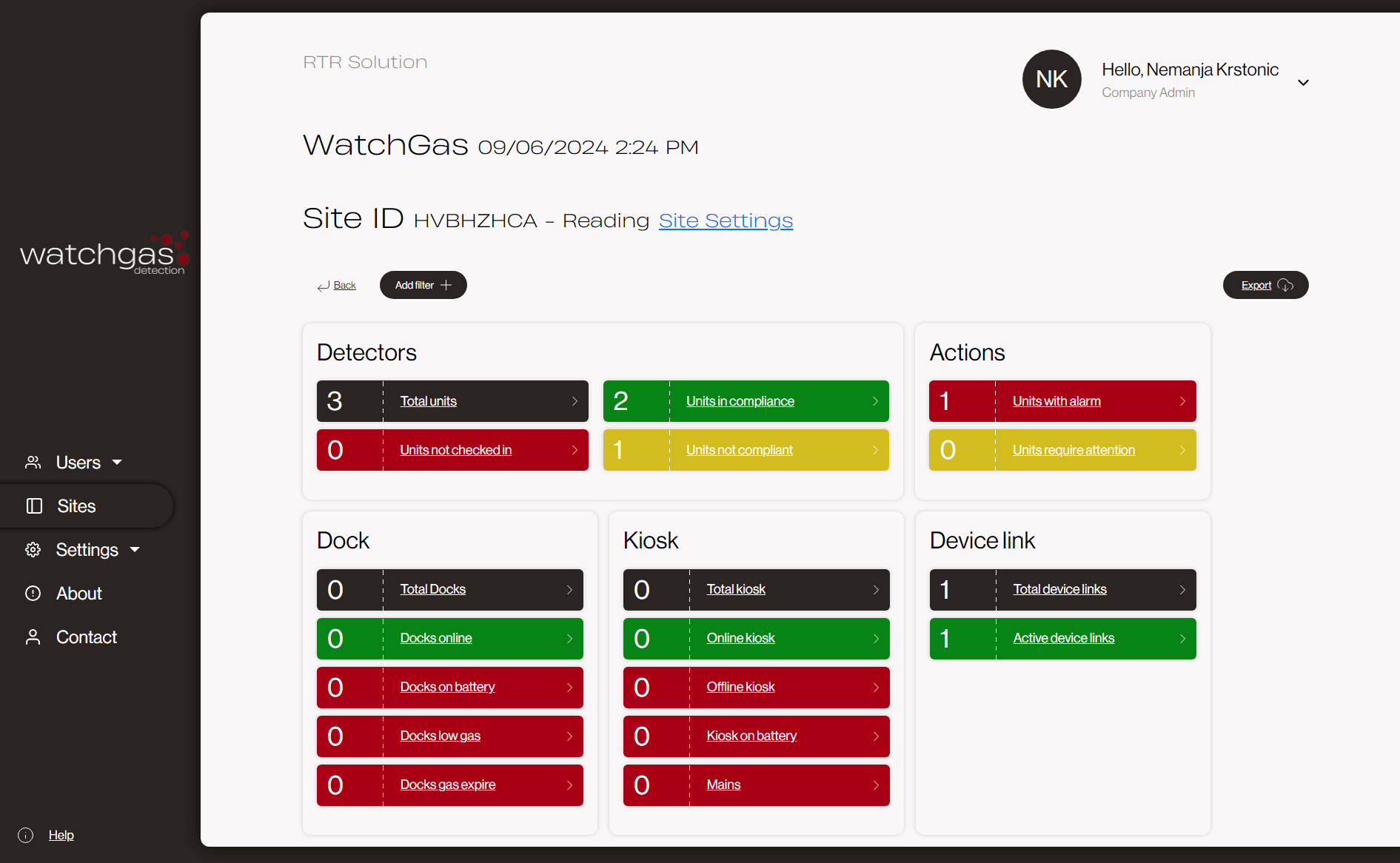1400x863 pixels.
Task: Click the Back link above the dashboard
Action: coord(344,285)
